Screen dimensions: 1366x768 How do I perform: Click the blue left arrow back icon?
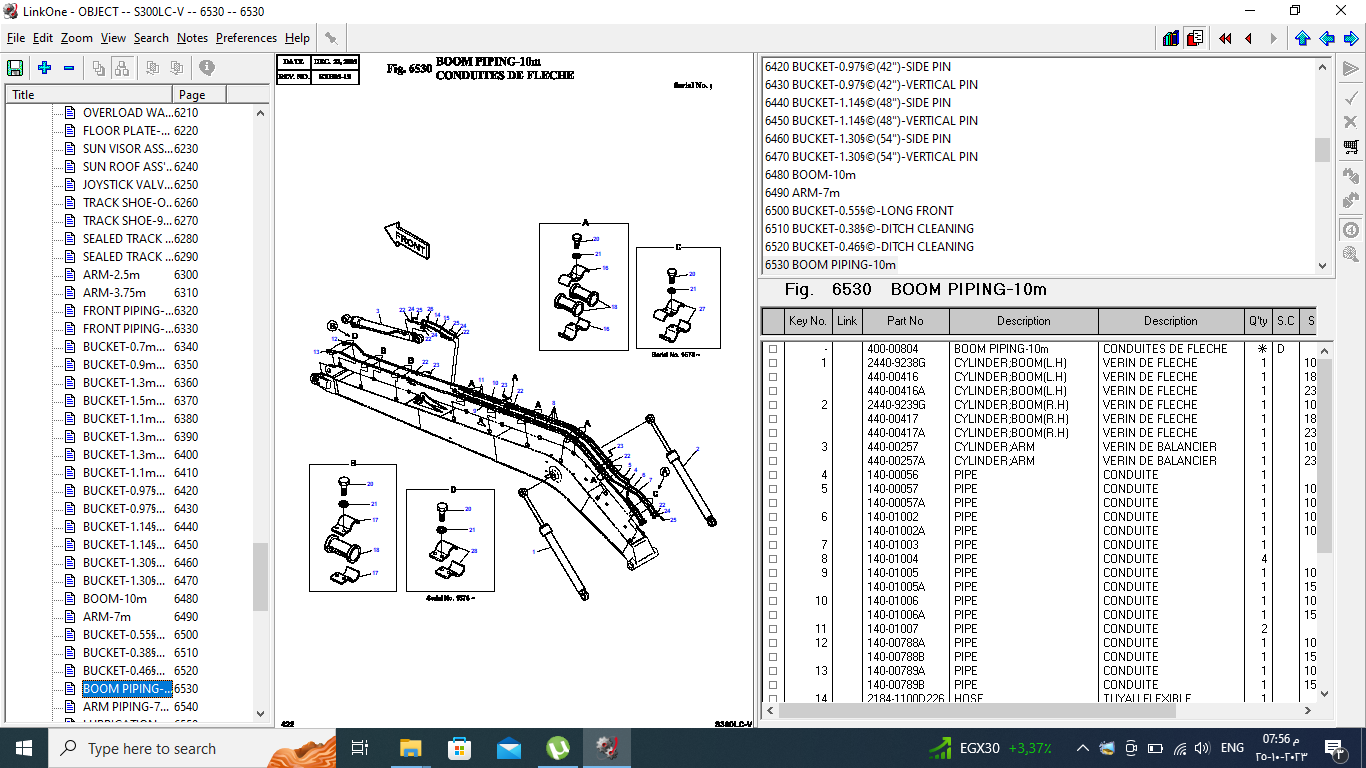[1327, 38]
